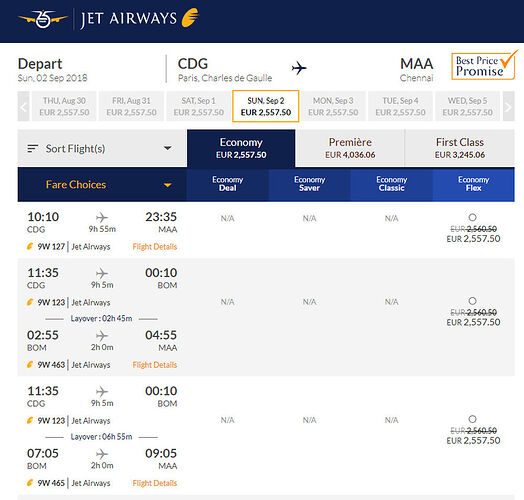The height and width of the screenshot is (500, 524).
Task: Show previous dates with left arrow
Action: [23, 106]
